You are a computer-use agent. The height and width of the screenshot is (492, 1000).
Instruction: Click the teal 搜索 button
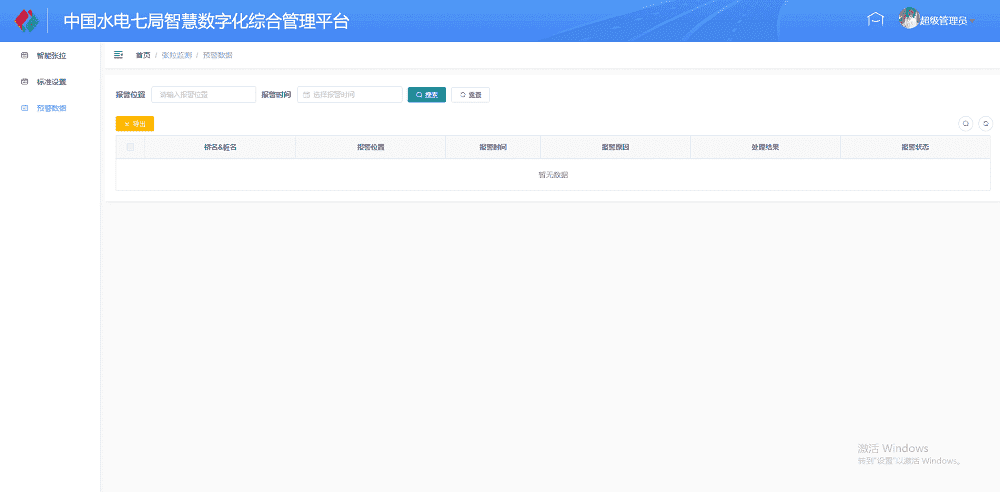pos(426,95)
